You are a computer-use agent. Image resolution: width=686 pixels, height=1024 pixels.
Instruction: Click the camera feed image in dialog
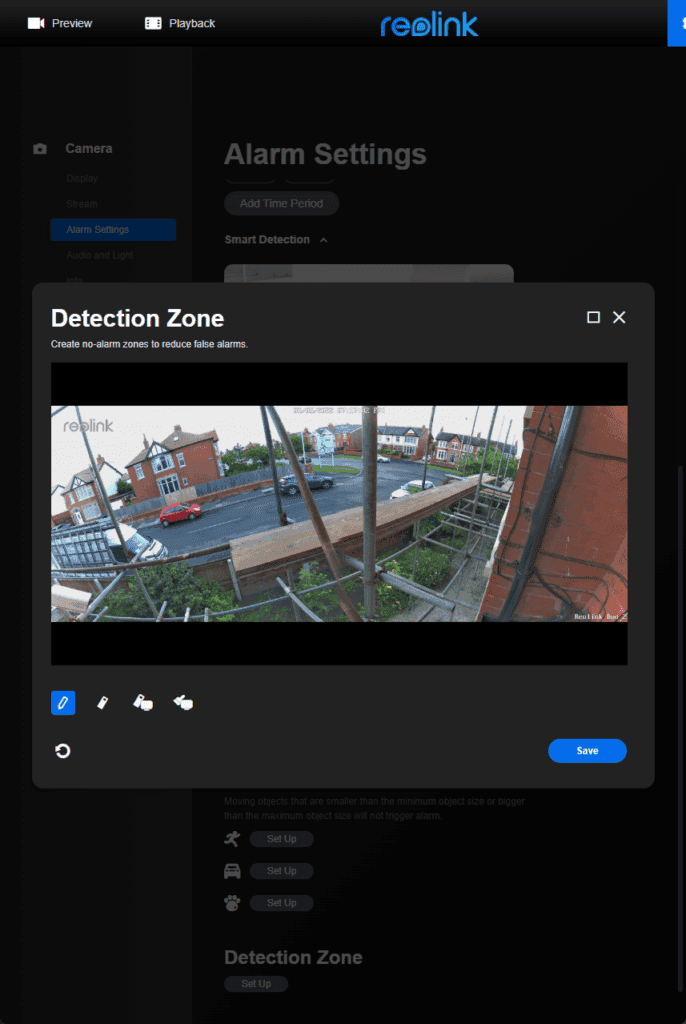(x=339, y=513)
